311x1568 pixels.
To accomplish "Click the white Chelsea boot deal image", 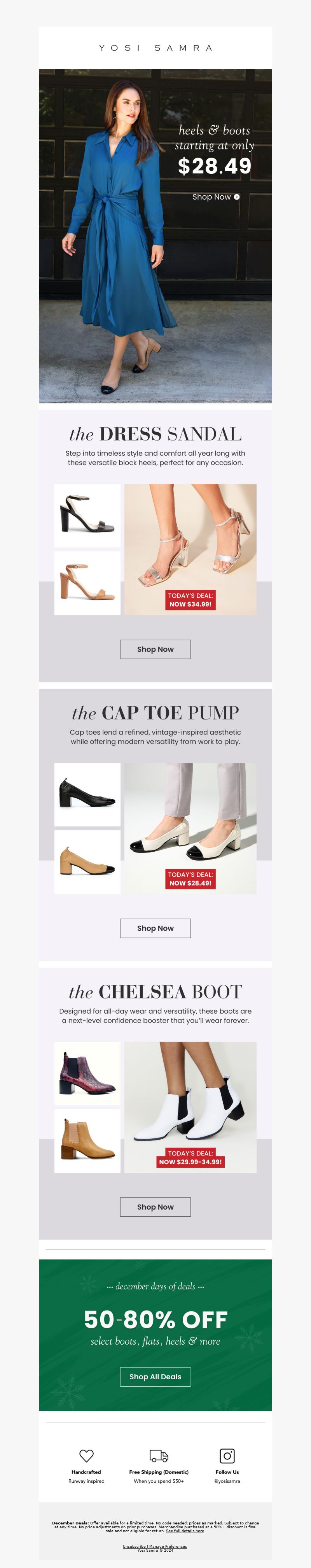I will pos(190,1107).
